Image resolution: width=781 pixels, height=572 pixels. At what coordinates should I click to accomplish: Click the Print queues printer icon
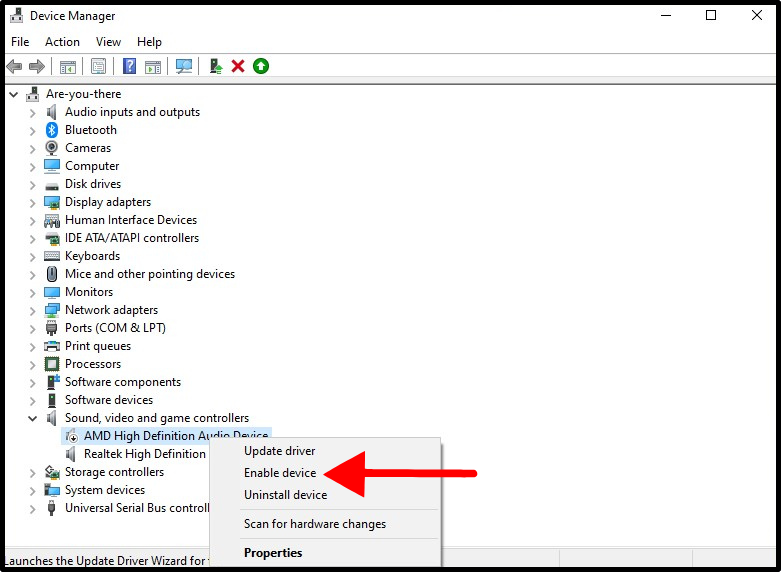(x=52, y=346)
